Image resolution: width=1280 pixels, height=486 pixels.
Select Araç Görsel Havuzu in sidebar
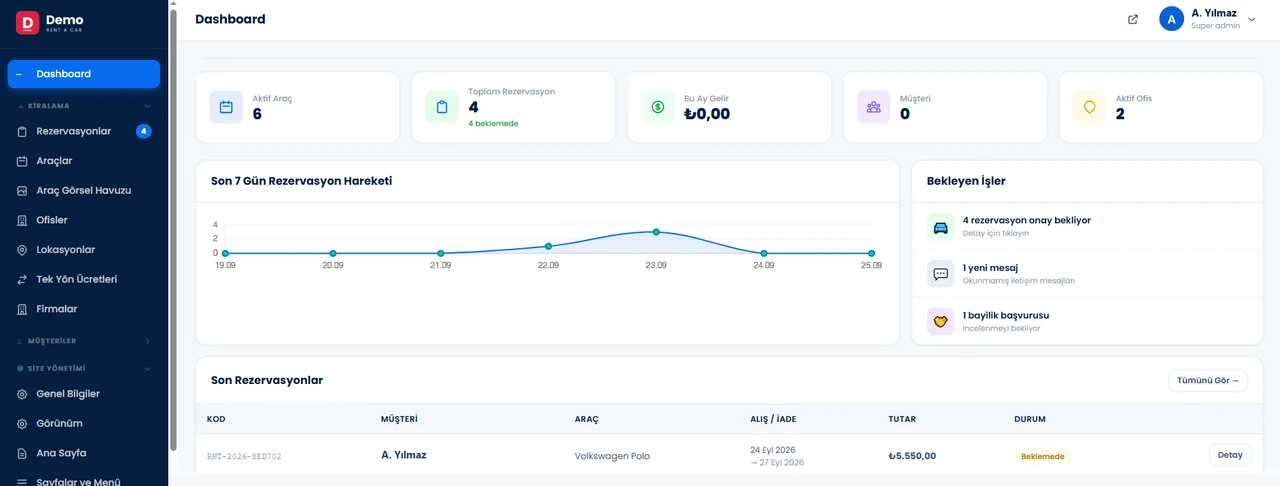click(84, 190)
